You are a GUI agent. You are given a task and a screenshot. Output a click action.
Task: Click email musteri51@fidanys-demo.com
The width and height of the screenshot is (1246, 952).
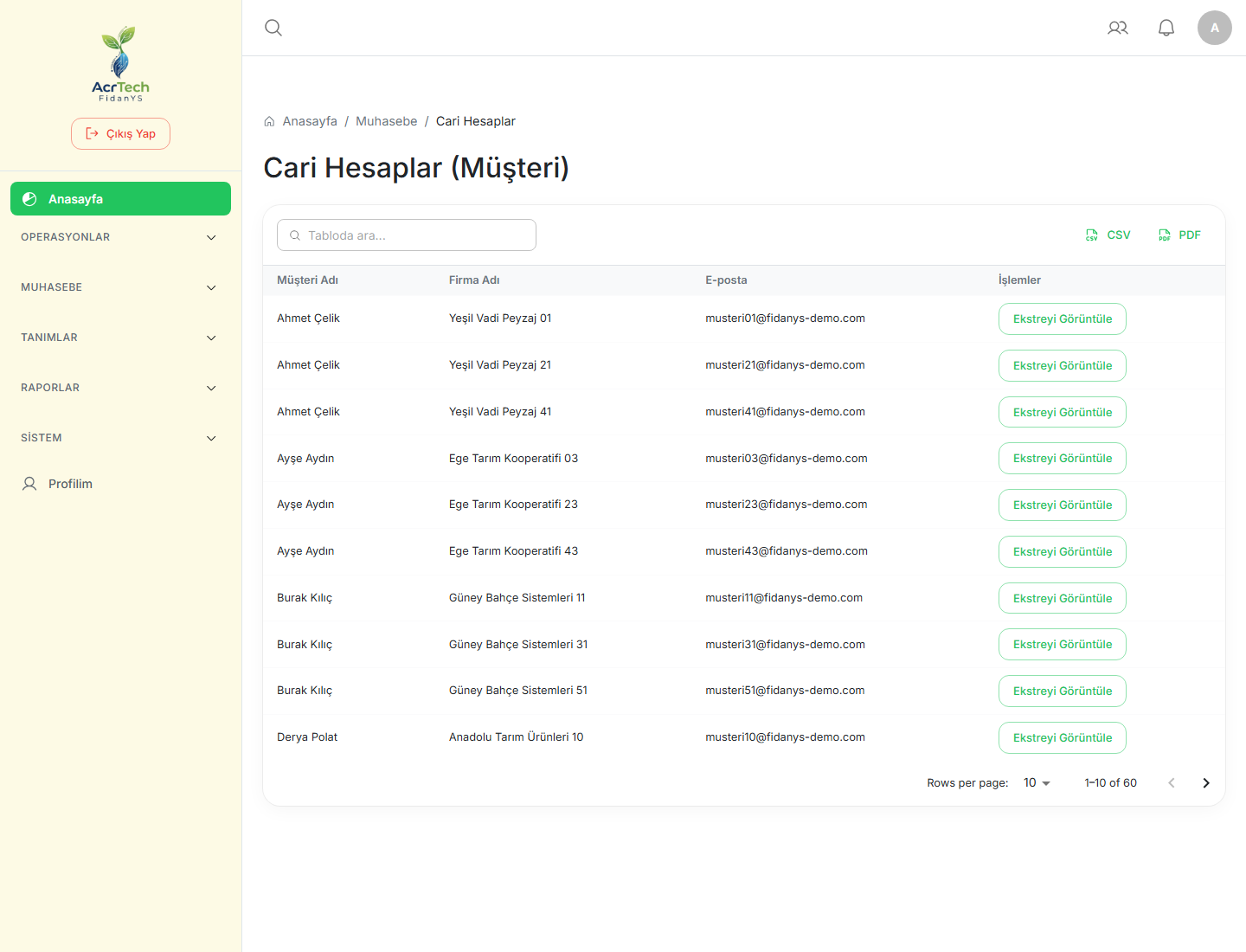tap(785, 691)
